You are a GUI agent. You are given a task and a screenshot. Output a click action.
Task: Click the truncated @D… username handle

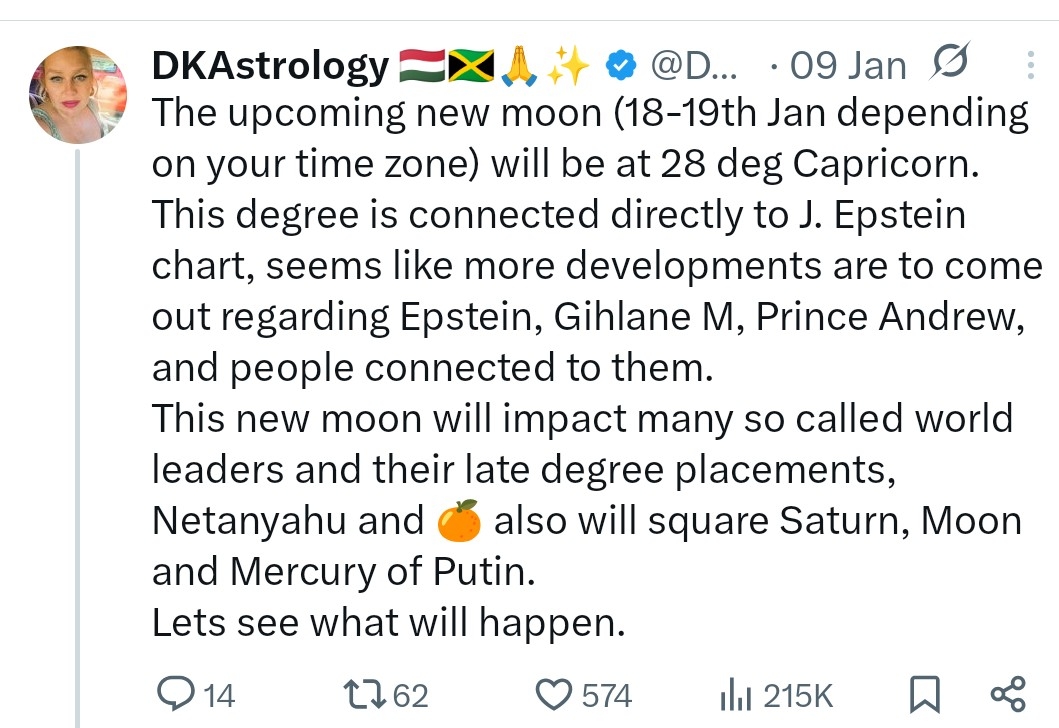tap(694, 67)
